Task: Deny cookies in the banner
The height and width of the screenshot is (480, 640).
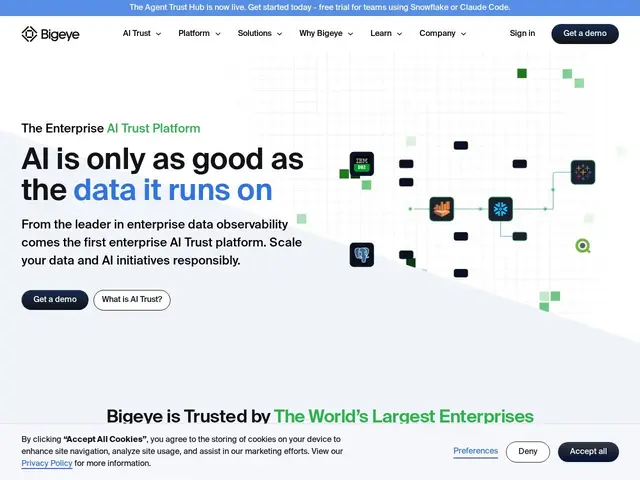Action: pos(528,451)
